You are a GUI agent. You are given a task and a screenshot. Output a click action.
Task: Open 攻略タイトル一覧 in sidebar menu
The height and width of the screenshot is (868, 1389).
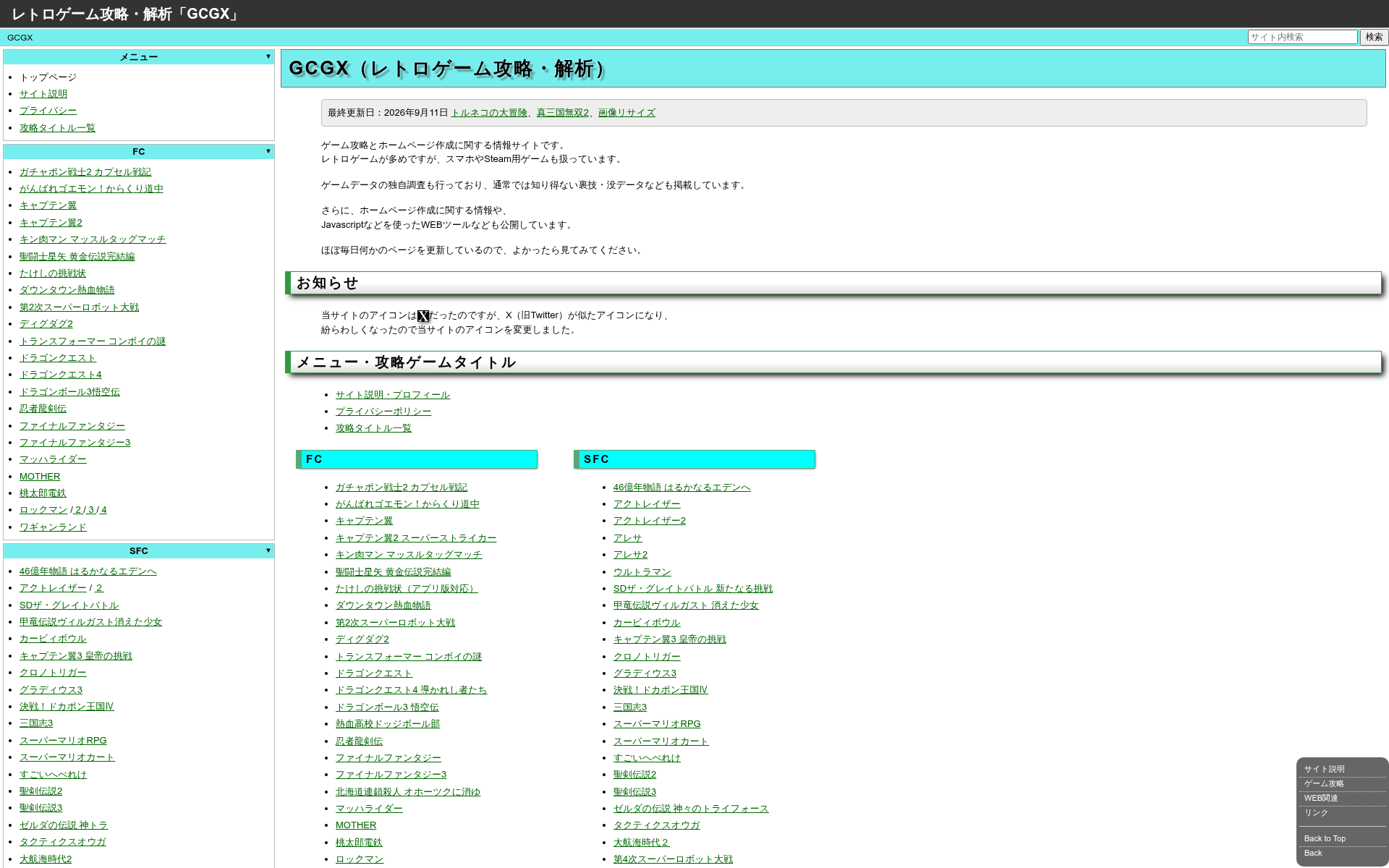(57, 128)
